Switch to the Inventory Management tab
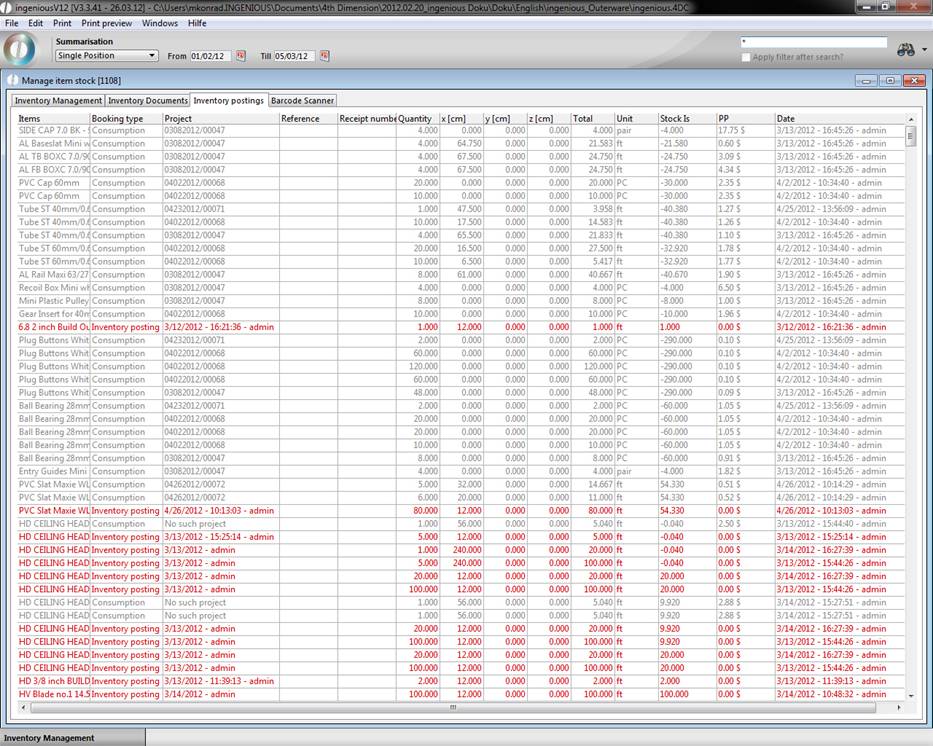 58,100
